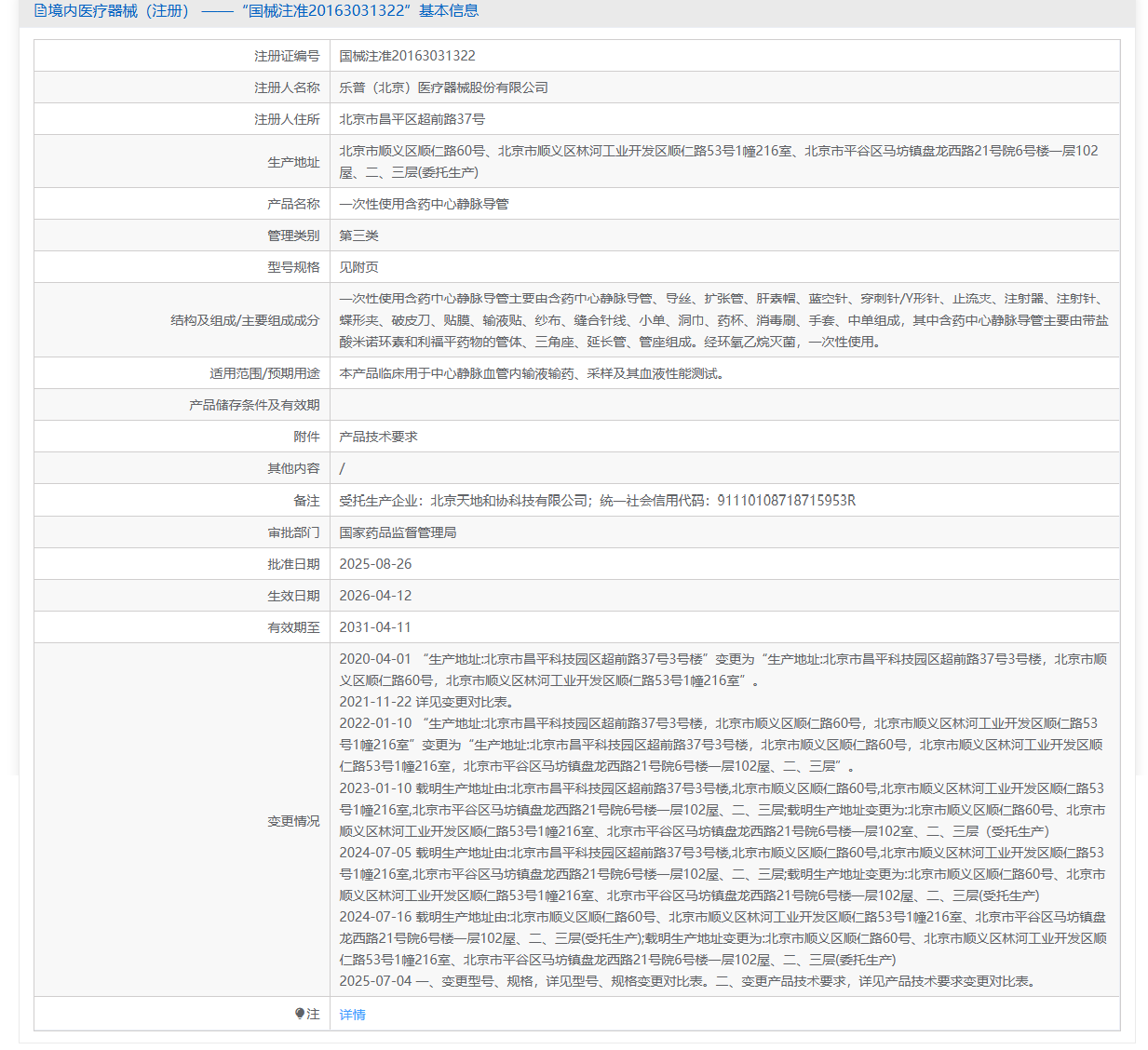The height and width of the screenshot is (1050, 1148).
Task: Click the product name 一次性使用含药中心静脉导管
Action: tap(424, 204)
